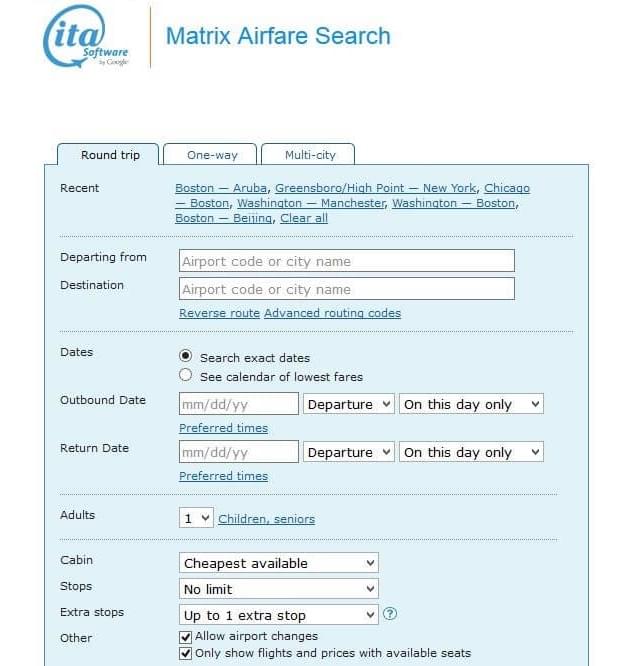638x666 pixels.
Task: Toggle Only show flights with available seats
Action: click(x=185, y=653)
